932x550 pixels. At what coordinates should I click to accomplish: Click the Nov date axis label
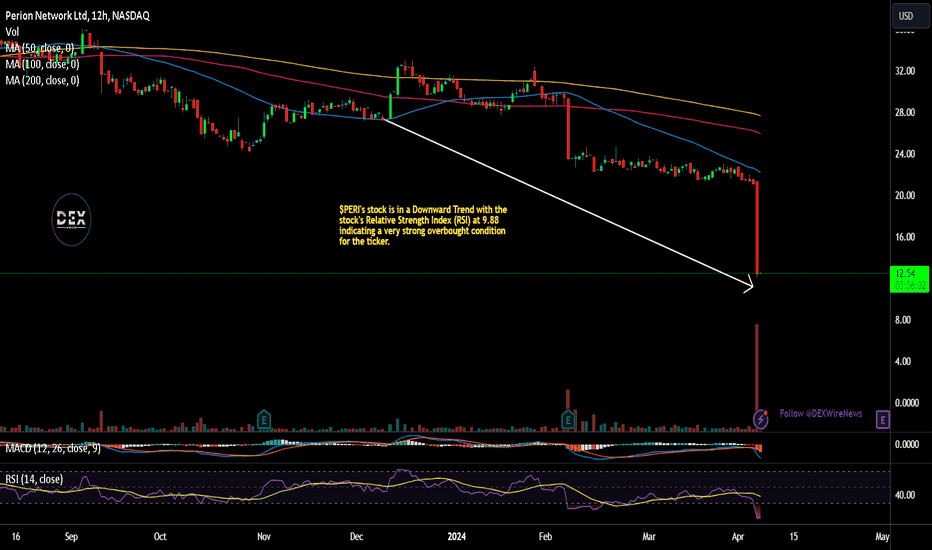click(264, 536)
